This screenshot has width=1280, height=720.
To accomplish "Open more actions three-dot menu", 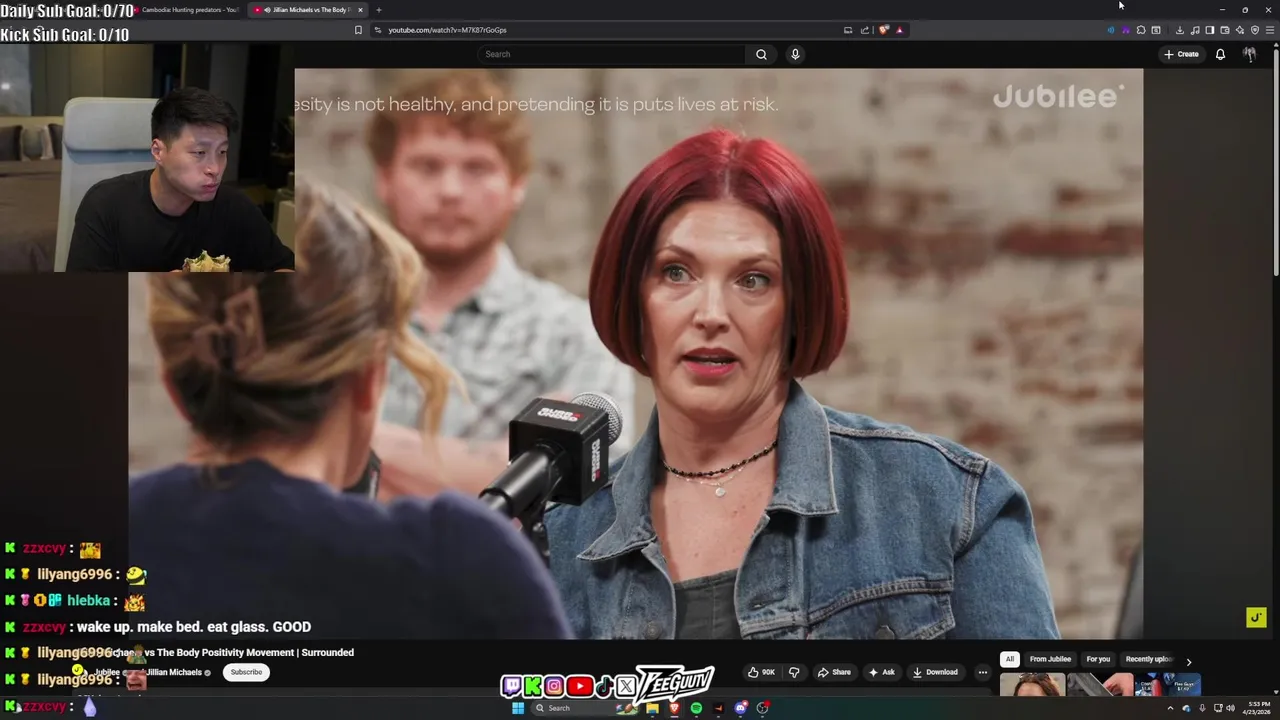I will [983, 672].
